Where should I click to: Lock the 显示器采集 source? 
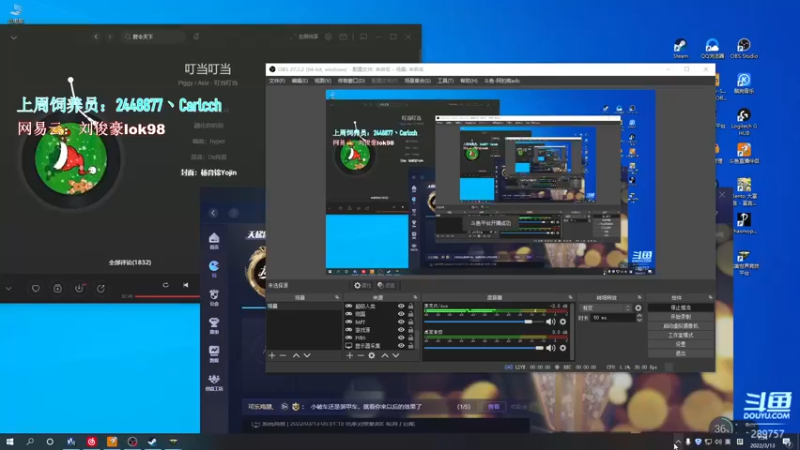(411, 345)
